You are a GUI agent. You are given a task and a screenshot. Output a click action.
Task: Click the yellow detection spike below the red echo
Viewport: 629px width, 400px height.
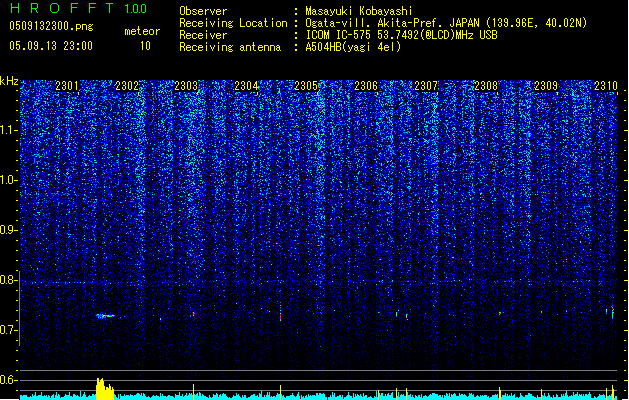point(280,392)
